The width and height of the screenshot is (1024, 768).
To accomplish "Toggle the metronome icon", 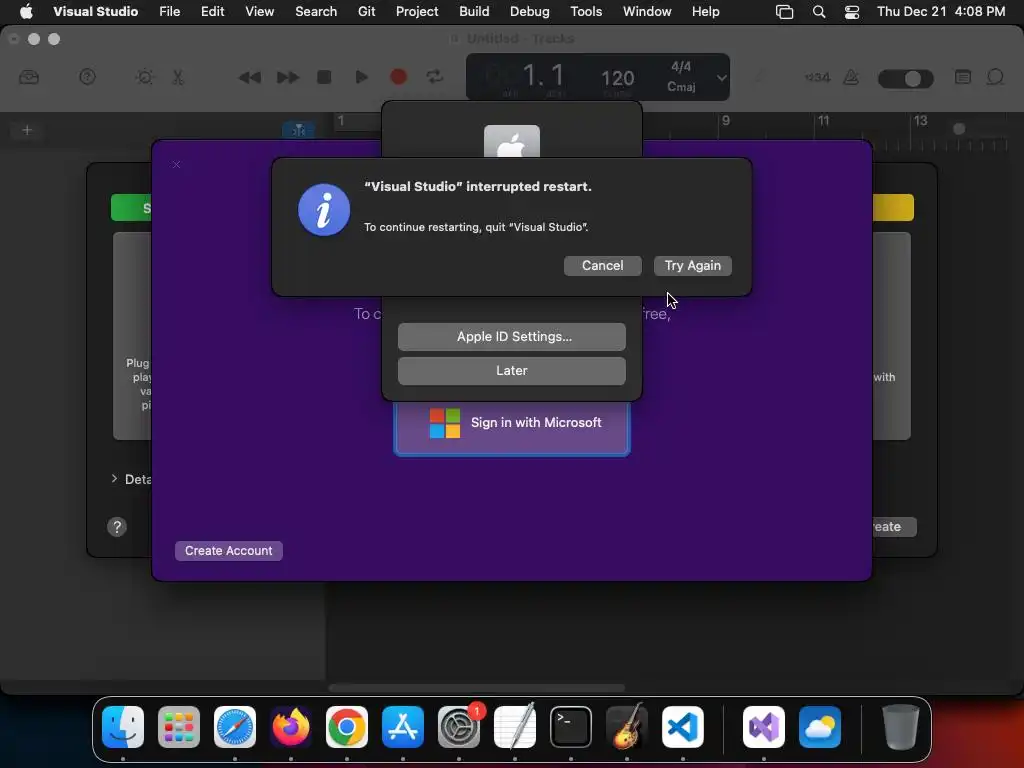I will tap(851, 78).
